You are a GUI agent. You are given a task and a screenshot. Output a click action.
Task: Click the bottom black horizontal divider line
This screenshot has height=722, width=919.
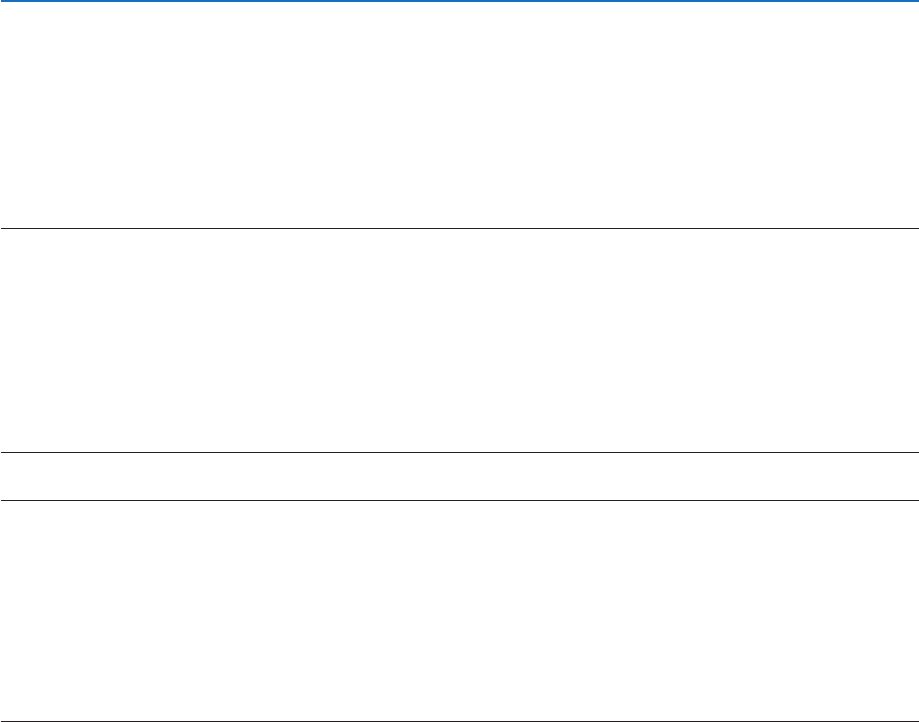point(459,720)
